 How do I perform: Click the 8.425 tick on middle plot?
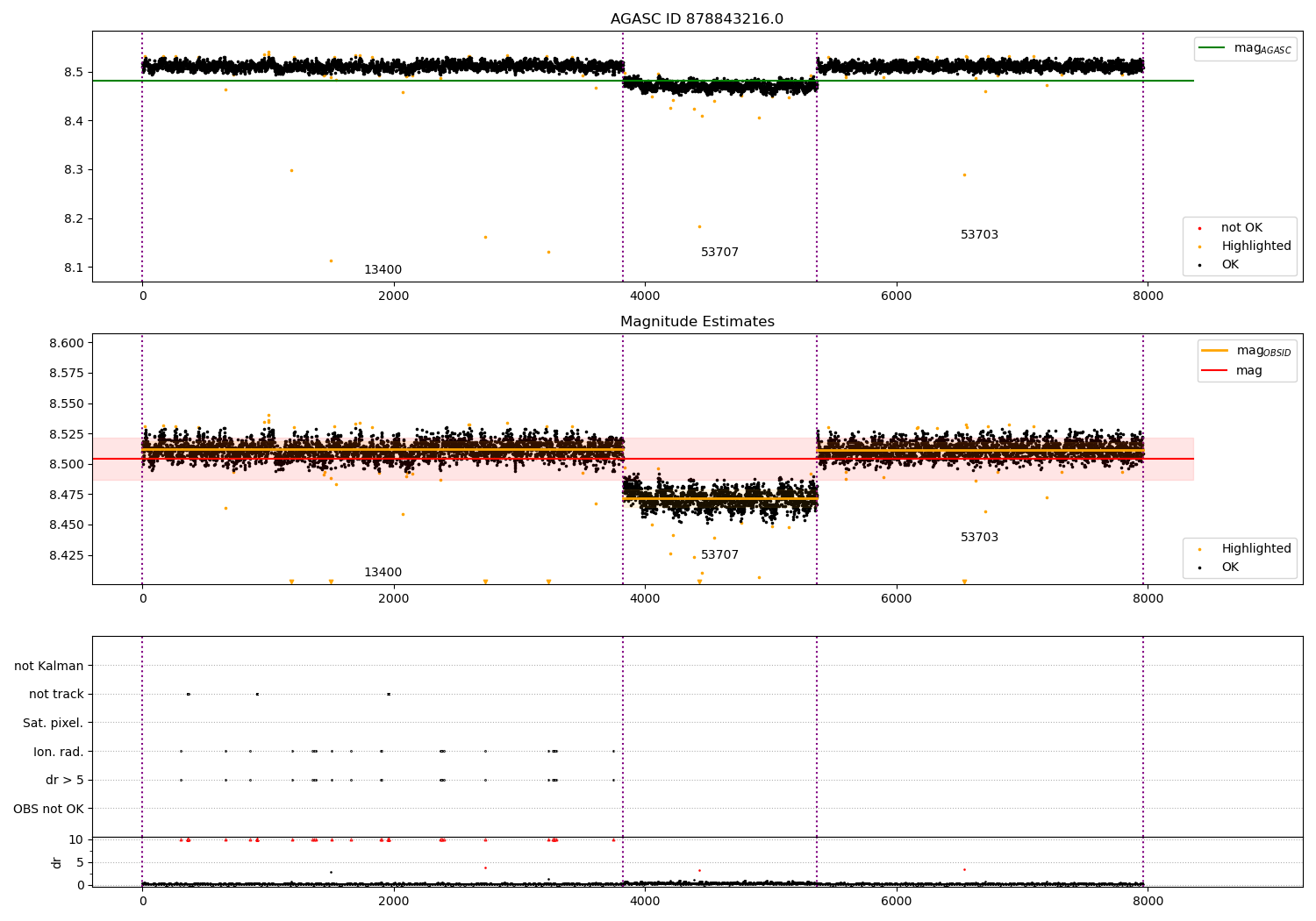67,555
